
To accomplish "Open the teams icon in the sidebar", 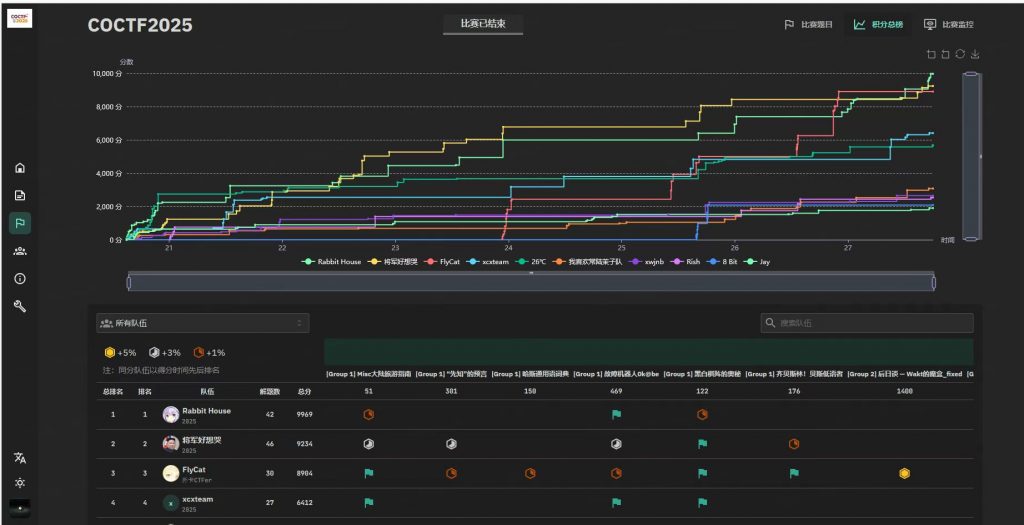I will coord(20,251).
